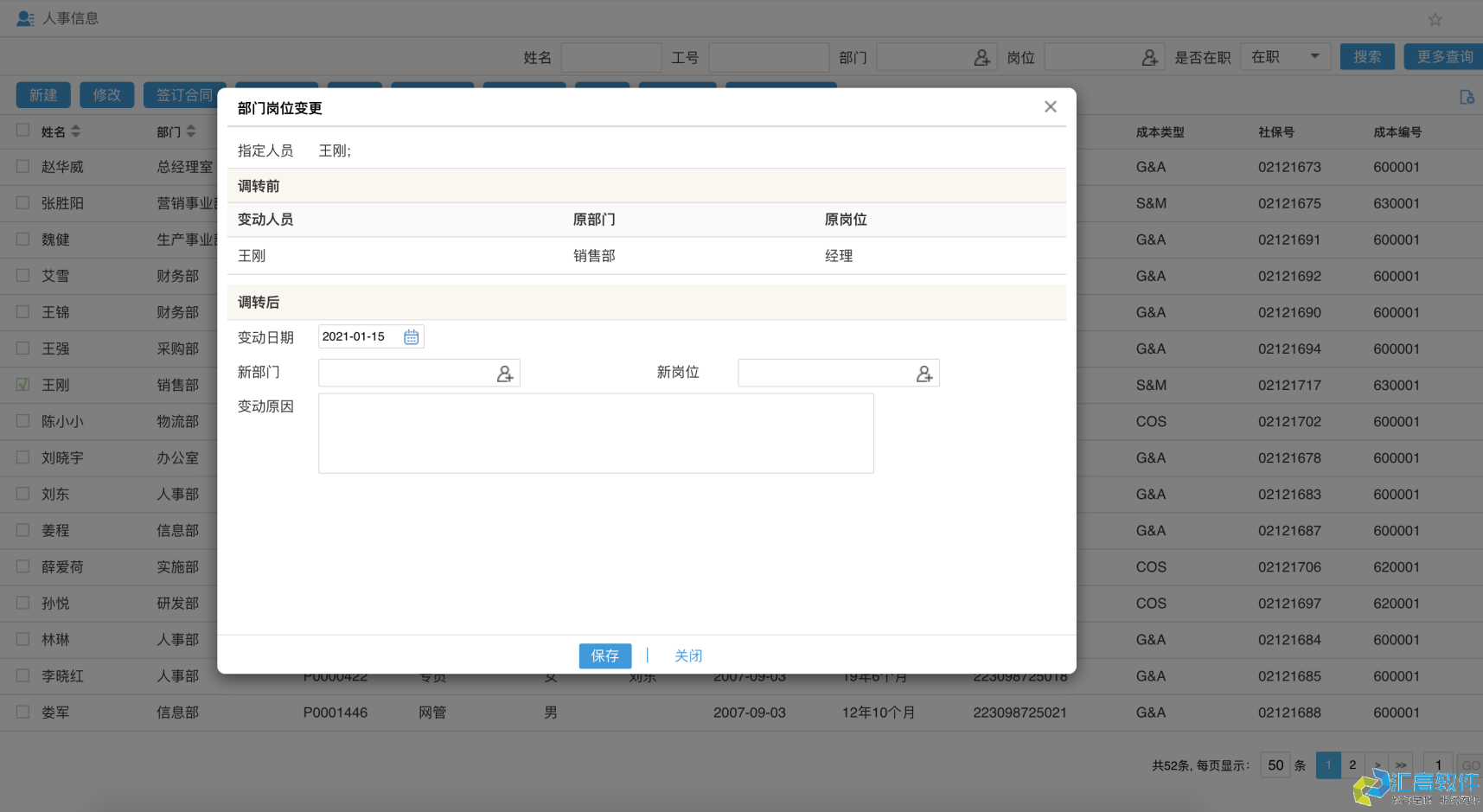Image resolution: width=1483 pixels, height=812 pixels.
Task: Click 保存 to save the transfer
Action: coord(604,655)
